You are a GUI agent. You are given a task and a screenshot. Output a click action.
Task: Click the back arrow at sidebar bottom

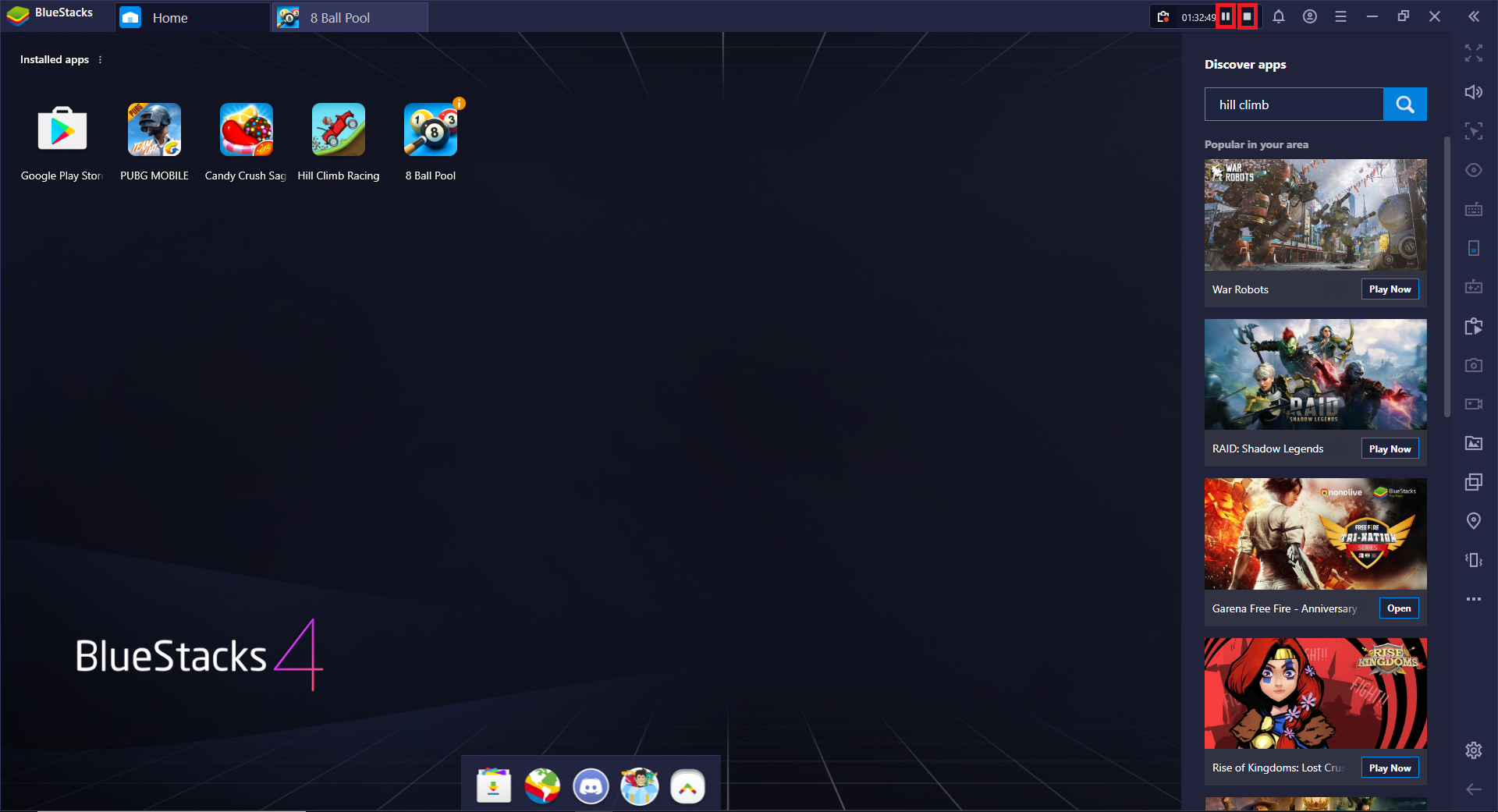1473,789
